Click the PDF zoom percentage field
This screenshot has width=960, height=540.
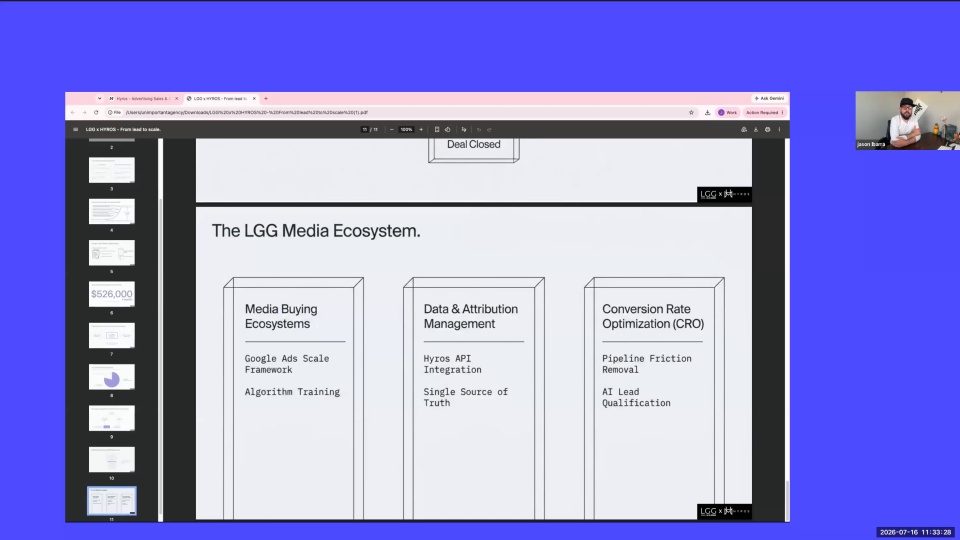[x=406, y=129]
